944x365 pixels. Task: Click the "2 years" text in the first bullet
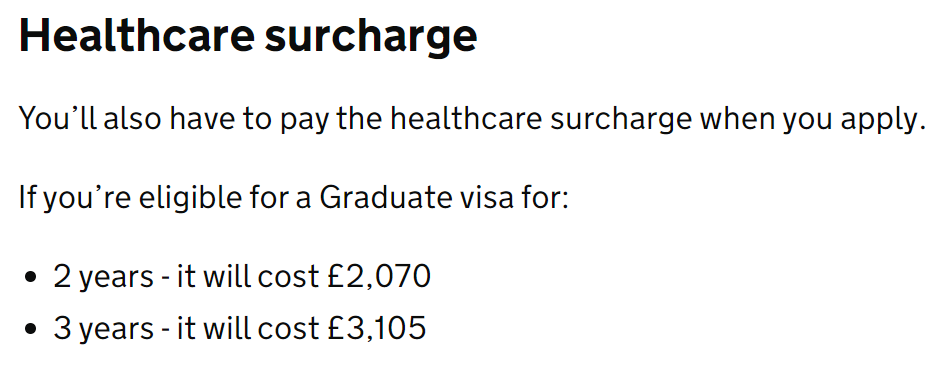pos(104,278)
